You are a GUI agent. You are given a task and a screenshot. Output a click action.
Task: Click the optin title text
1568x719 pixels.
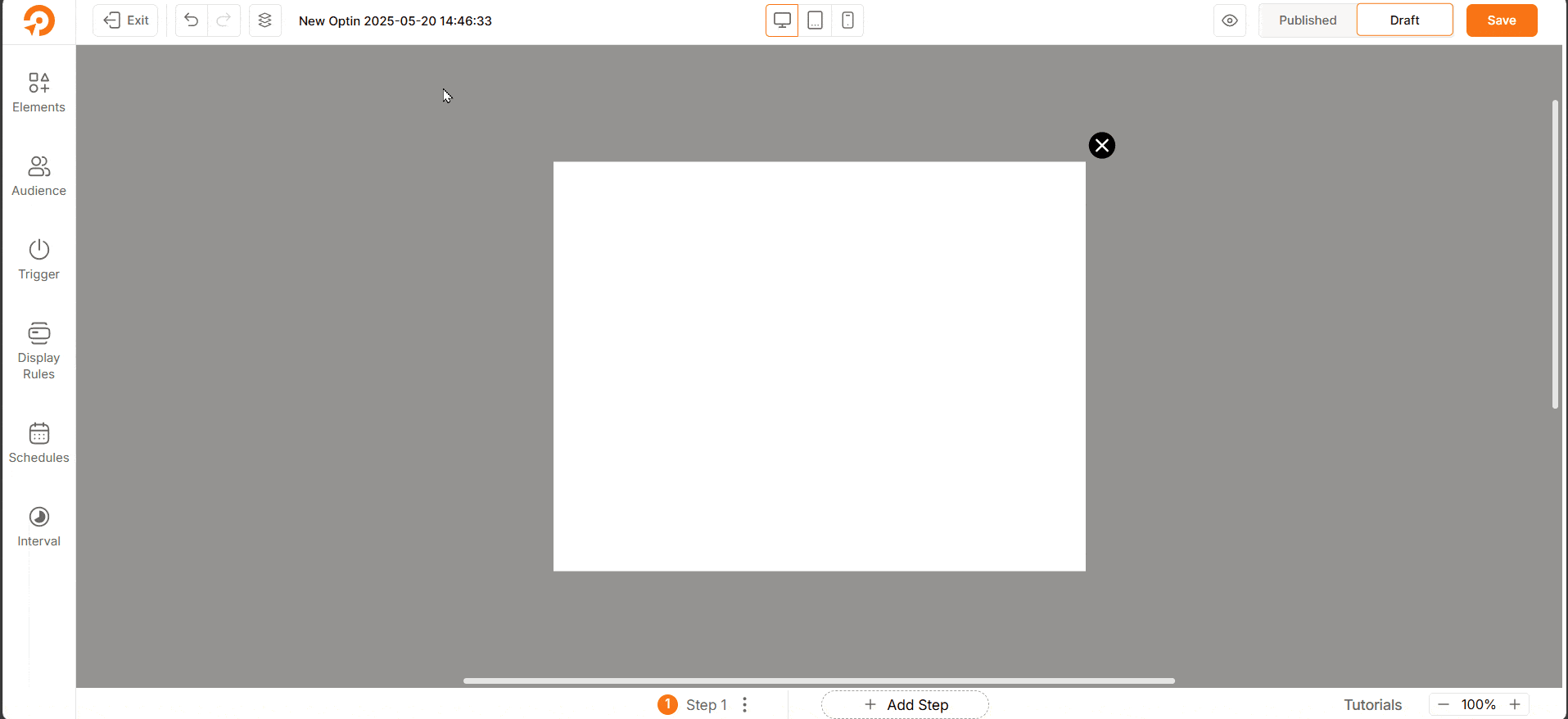(395, 21)
